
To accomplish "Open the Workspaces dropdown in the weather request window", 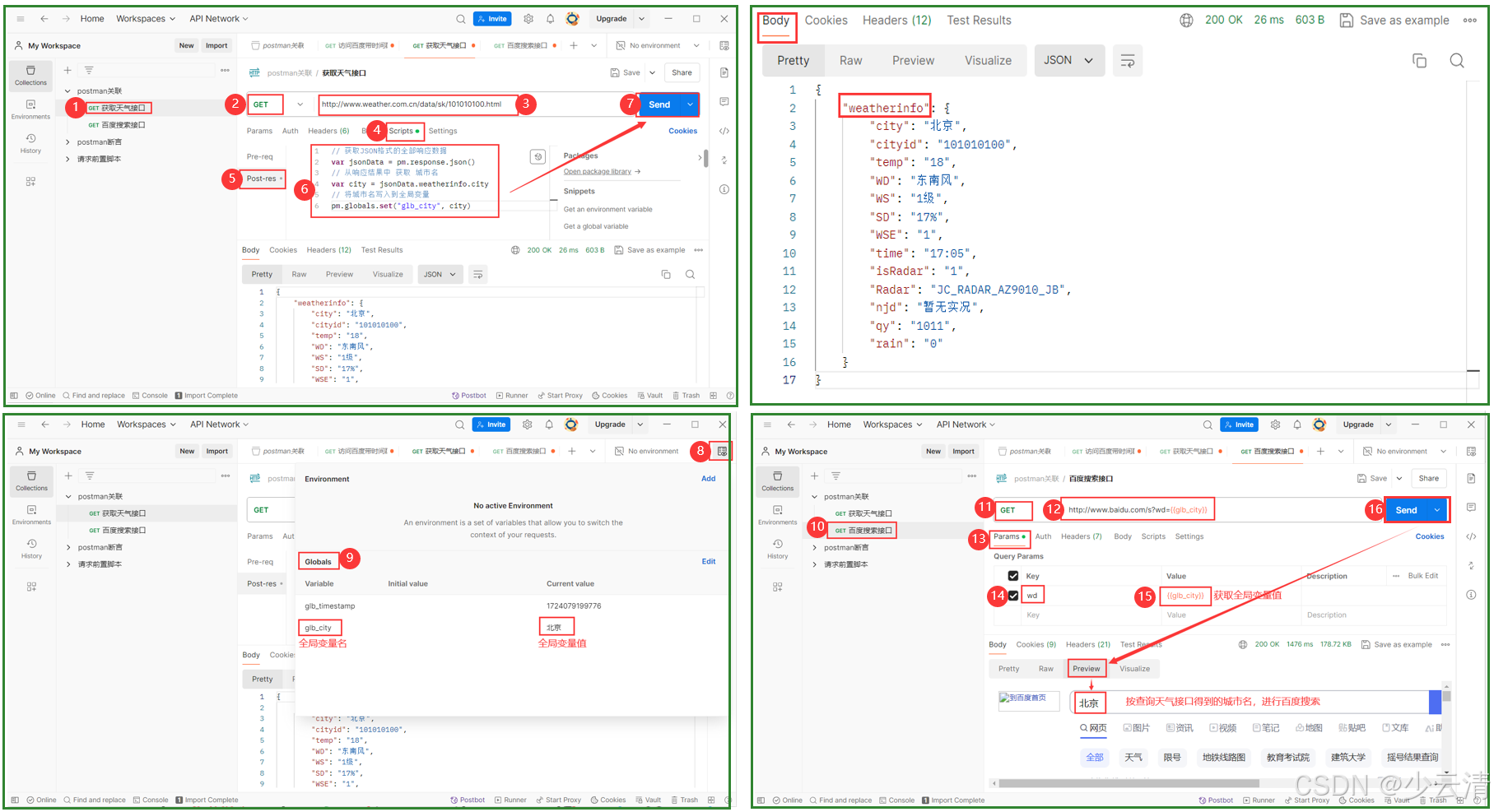I will click(146, 19).
